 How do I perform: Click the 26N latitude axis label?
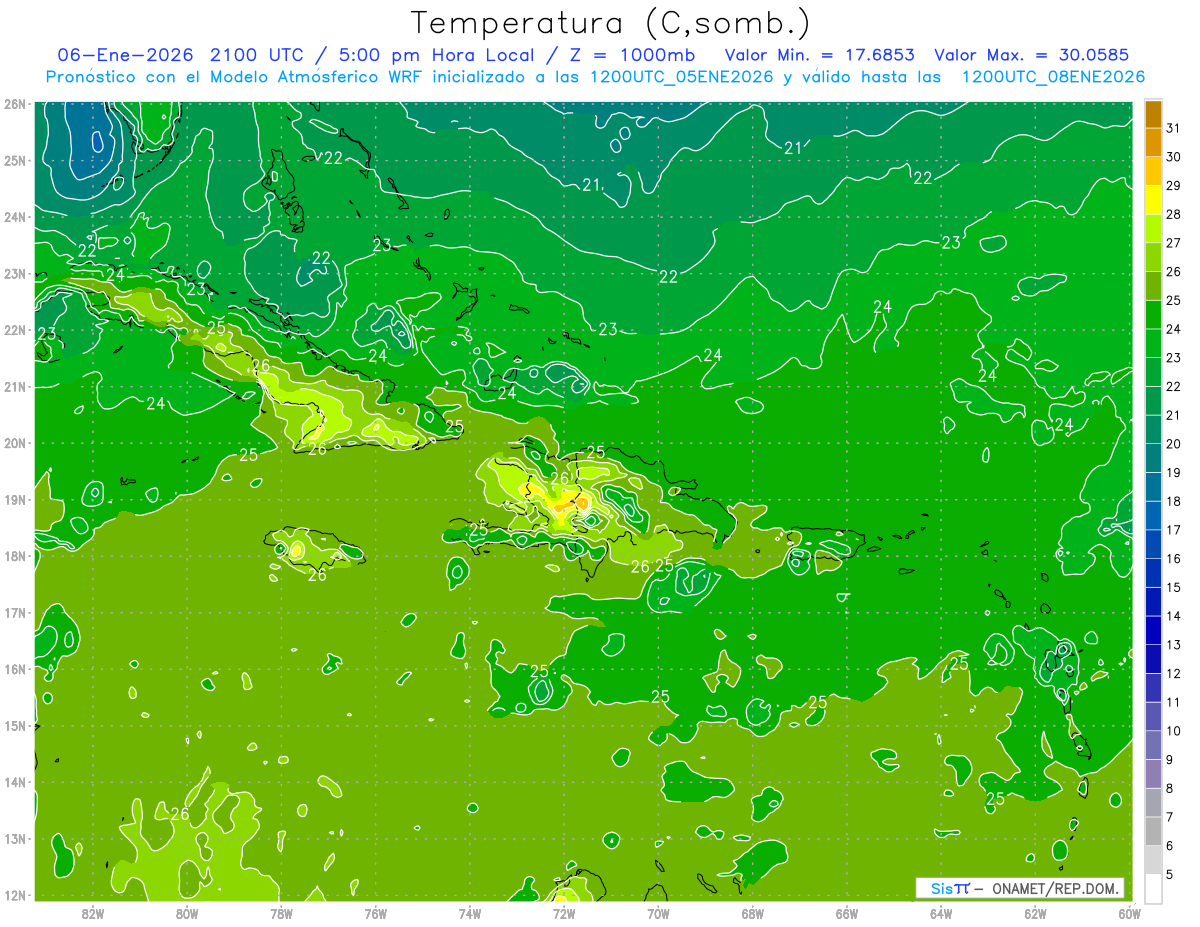[x=15, y=104]
